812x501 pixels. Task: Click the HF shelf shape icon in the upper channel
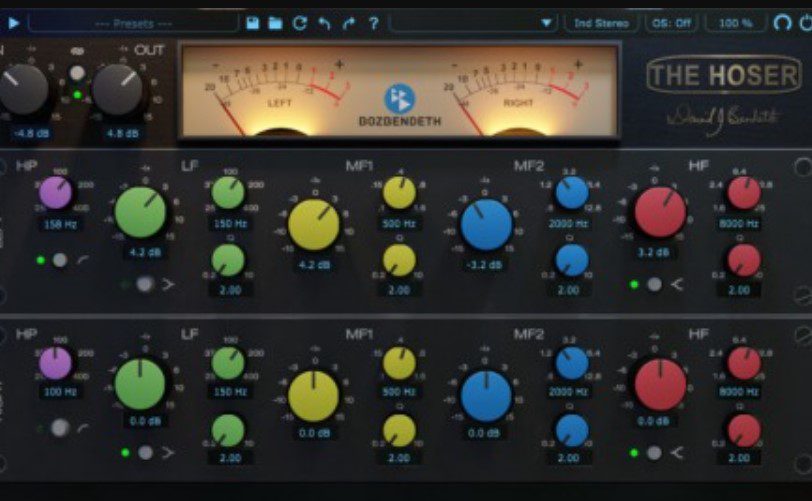click(x=677, y=284)
